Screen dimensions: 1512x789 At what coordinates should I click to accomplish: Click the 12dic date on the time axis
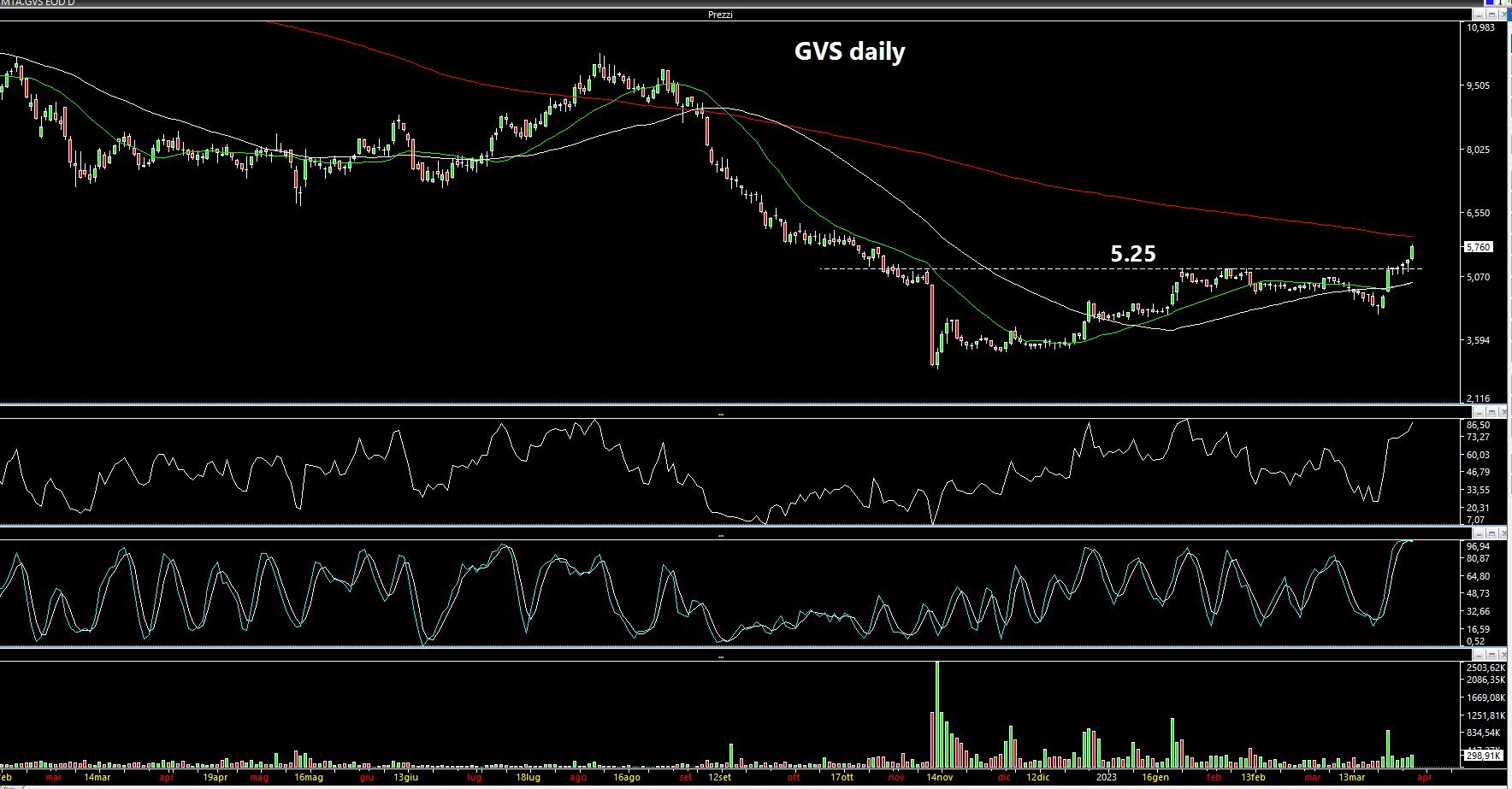tap(1037, 777)
